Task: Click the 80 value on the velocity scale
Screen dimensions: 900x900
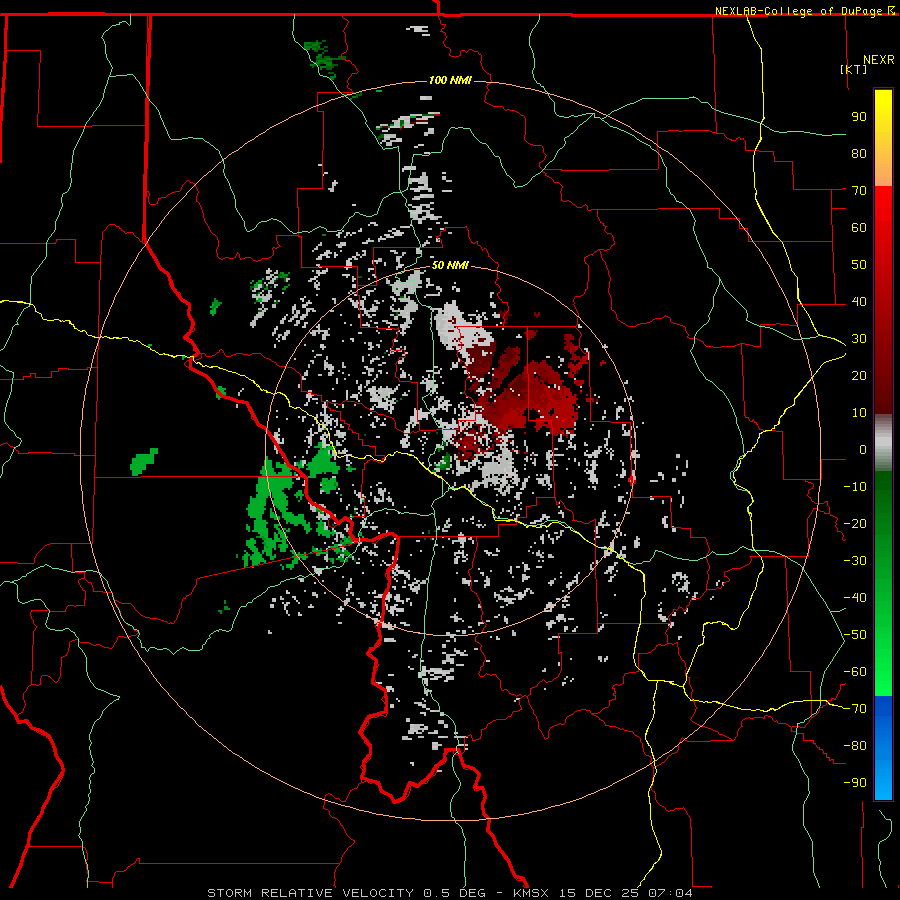Action: 859,153
